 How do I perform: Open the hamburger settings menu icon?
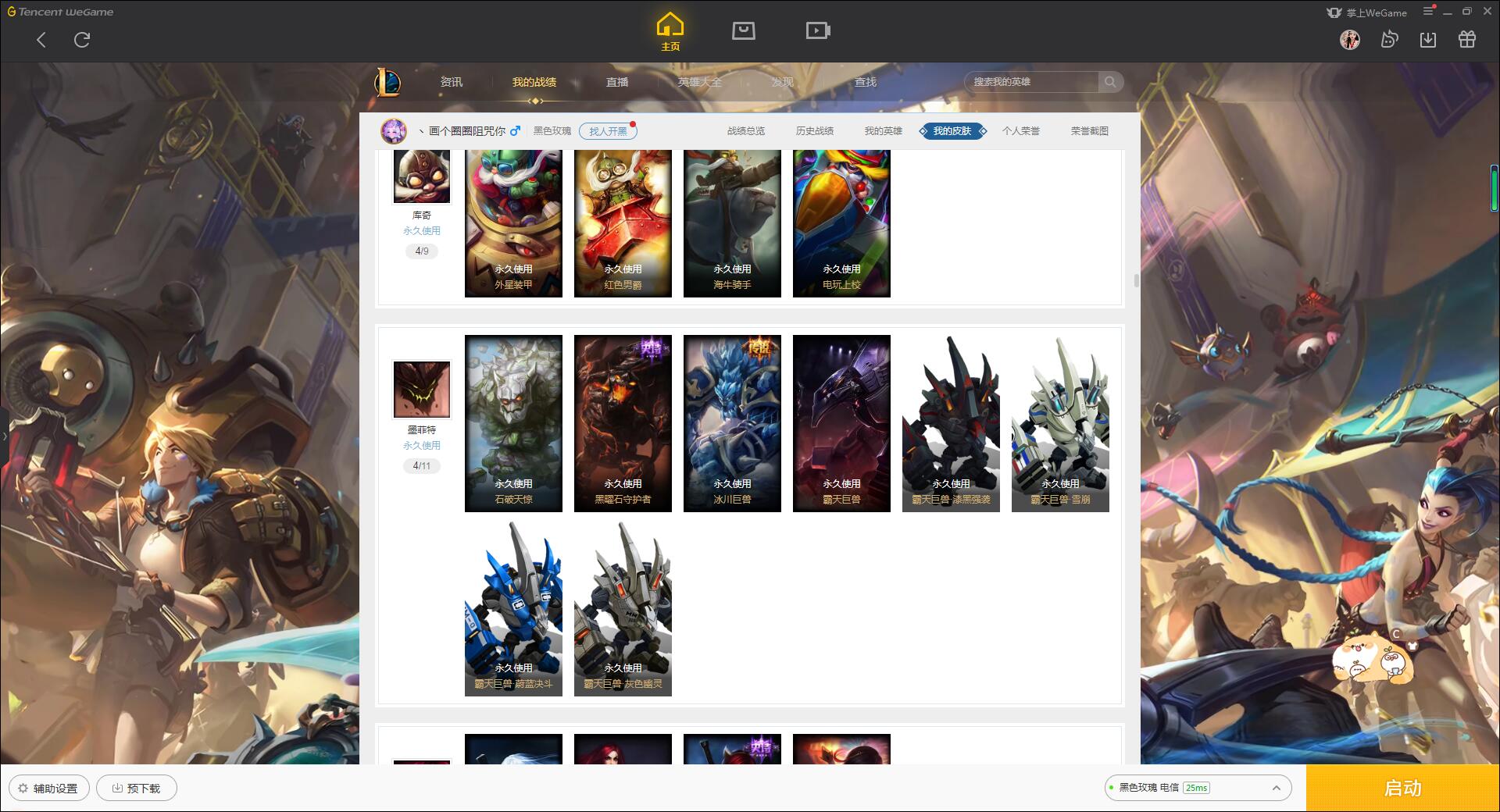click(x=1429, y=12)
